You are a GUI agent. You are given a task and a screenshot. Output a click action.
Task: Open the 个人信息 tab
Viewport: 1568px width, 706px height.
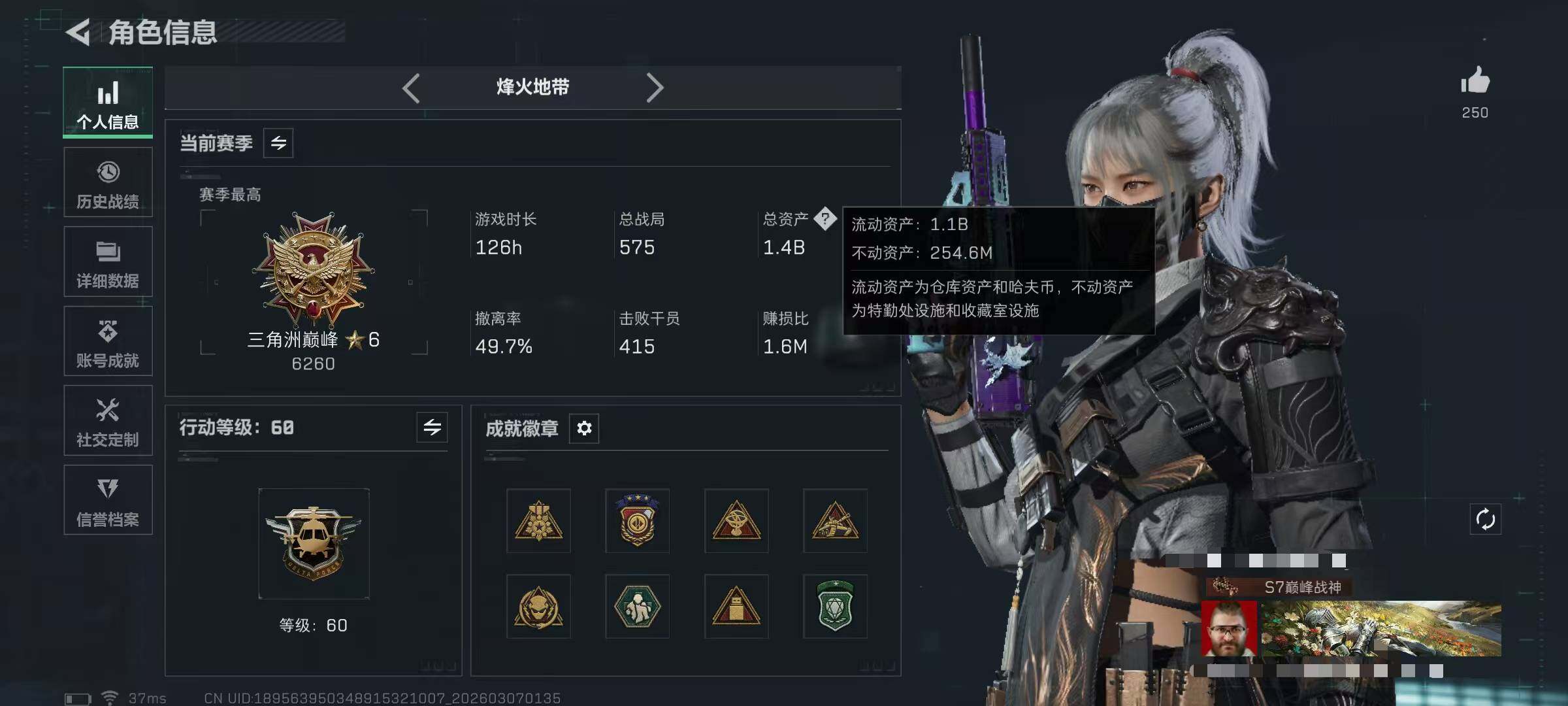click(x=108, y=103)
